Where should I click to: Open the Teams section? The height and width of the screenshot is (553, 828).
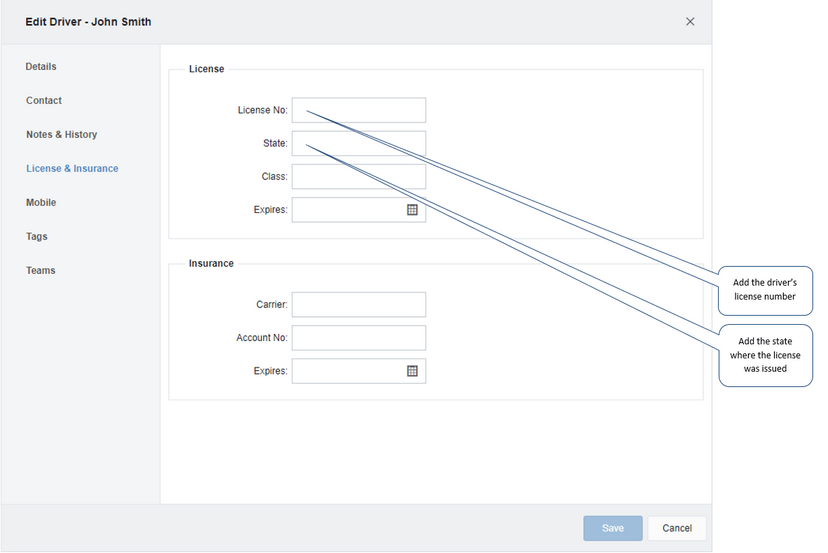coord(41,270)
